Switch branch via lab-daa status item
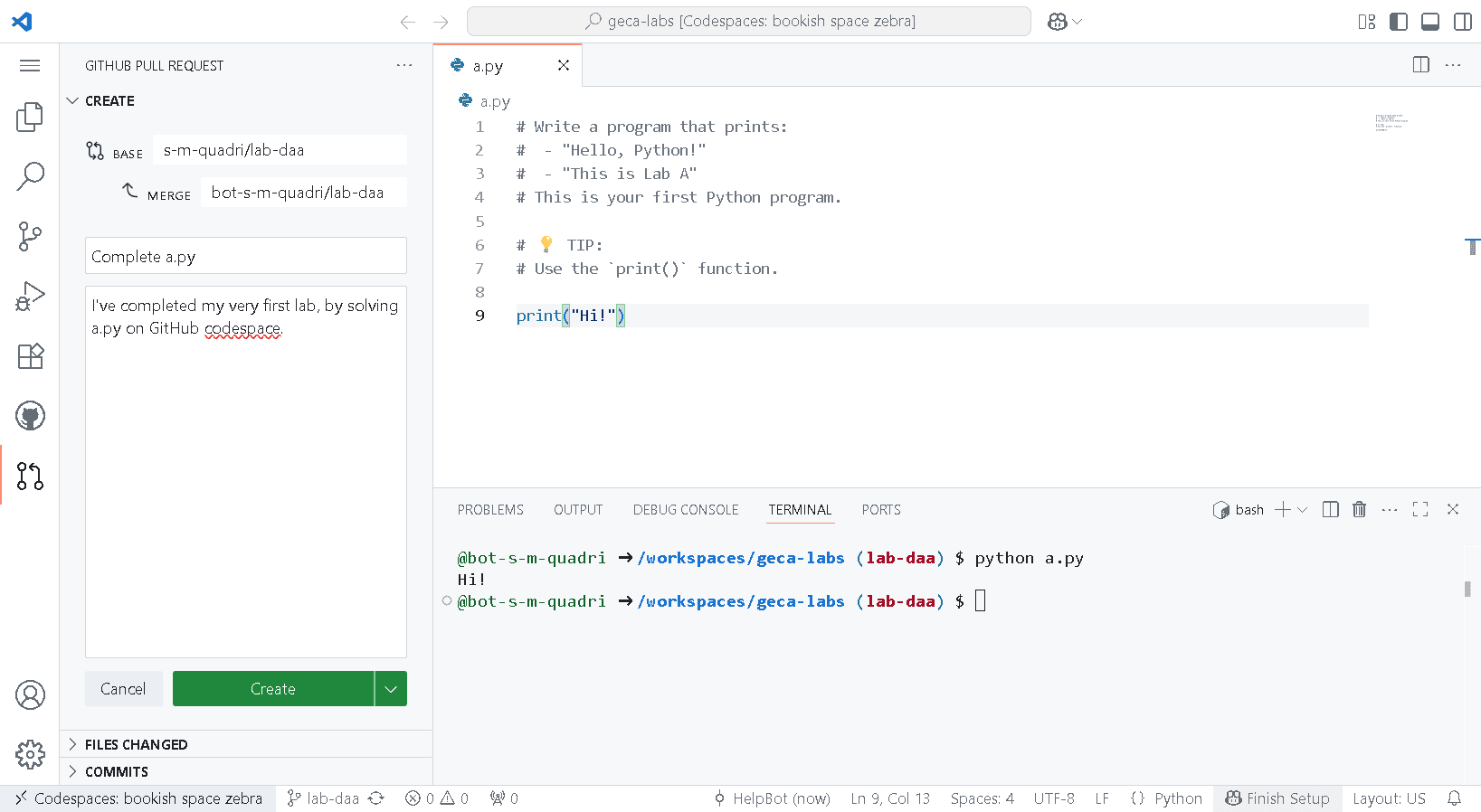Screen dimensions: 1481x812 point(323,798)
